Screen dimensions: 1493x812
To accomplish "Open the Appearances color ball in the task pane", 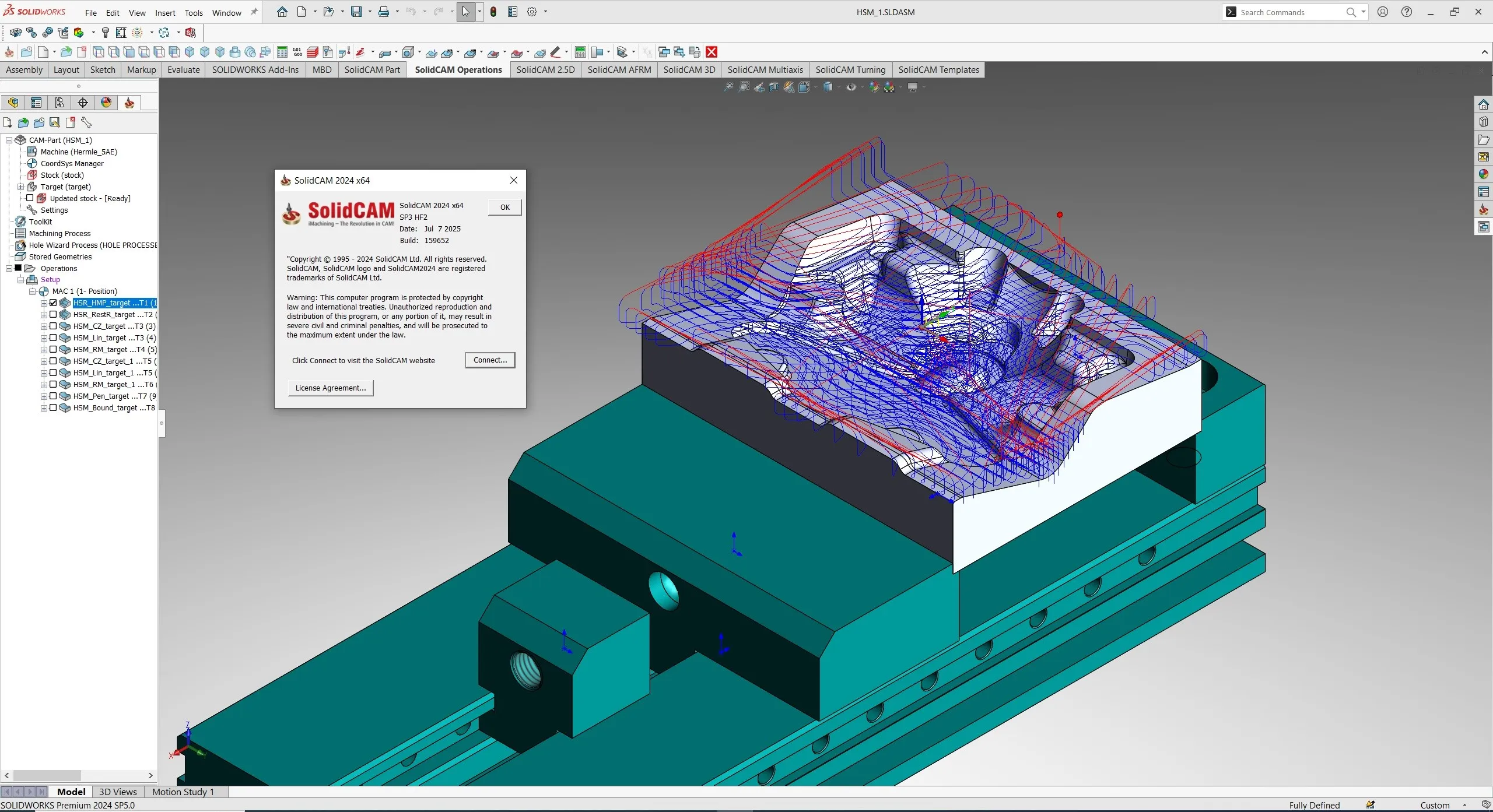I will coord(1484,174).
